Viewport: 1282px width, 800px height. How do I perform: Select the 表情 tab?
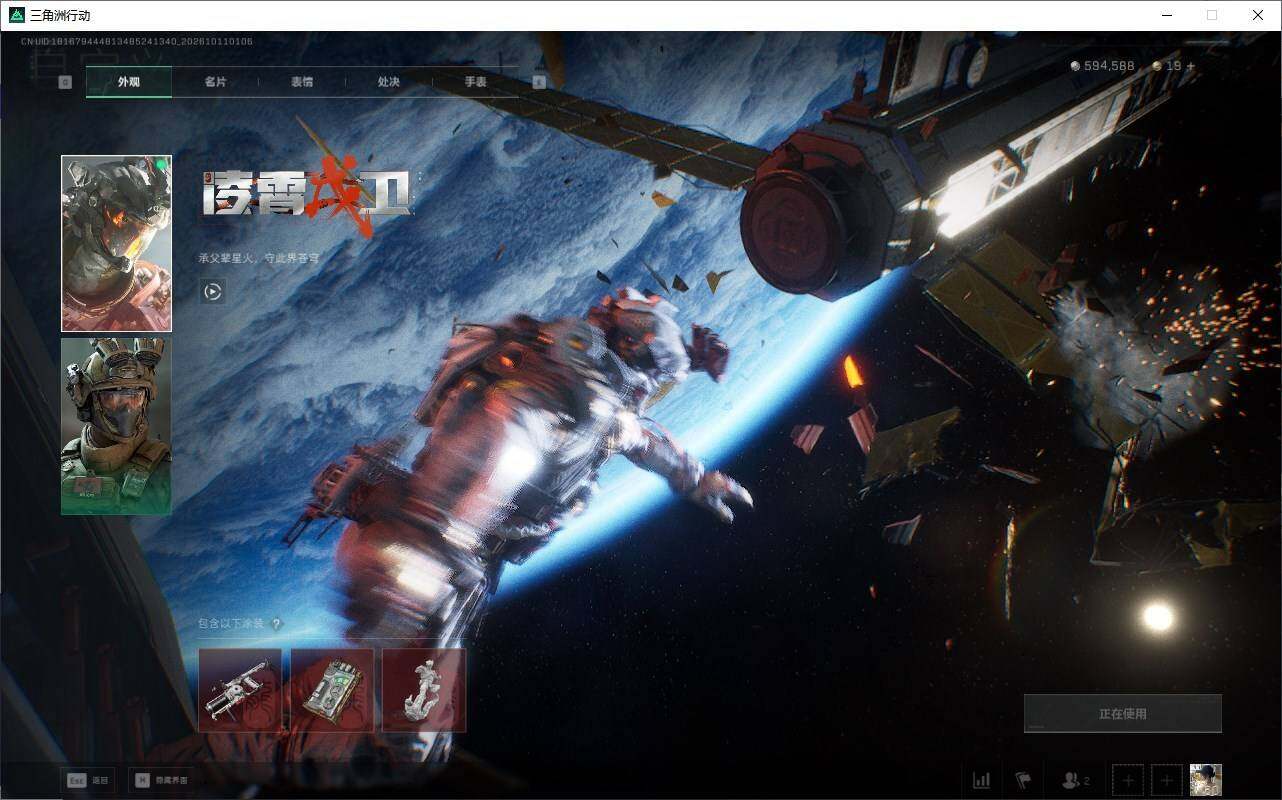302,82
